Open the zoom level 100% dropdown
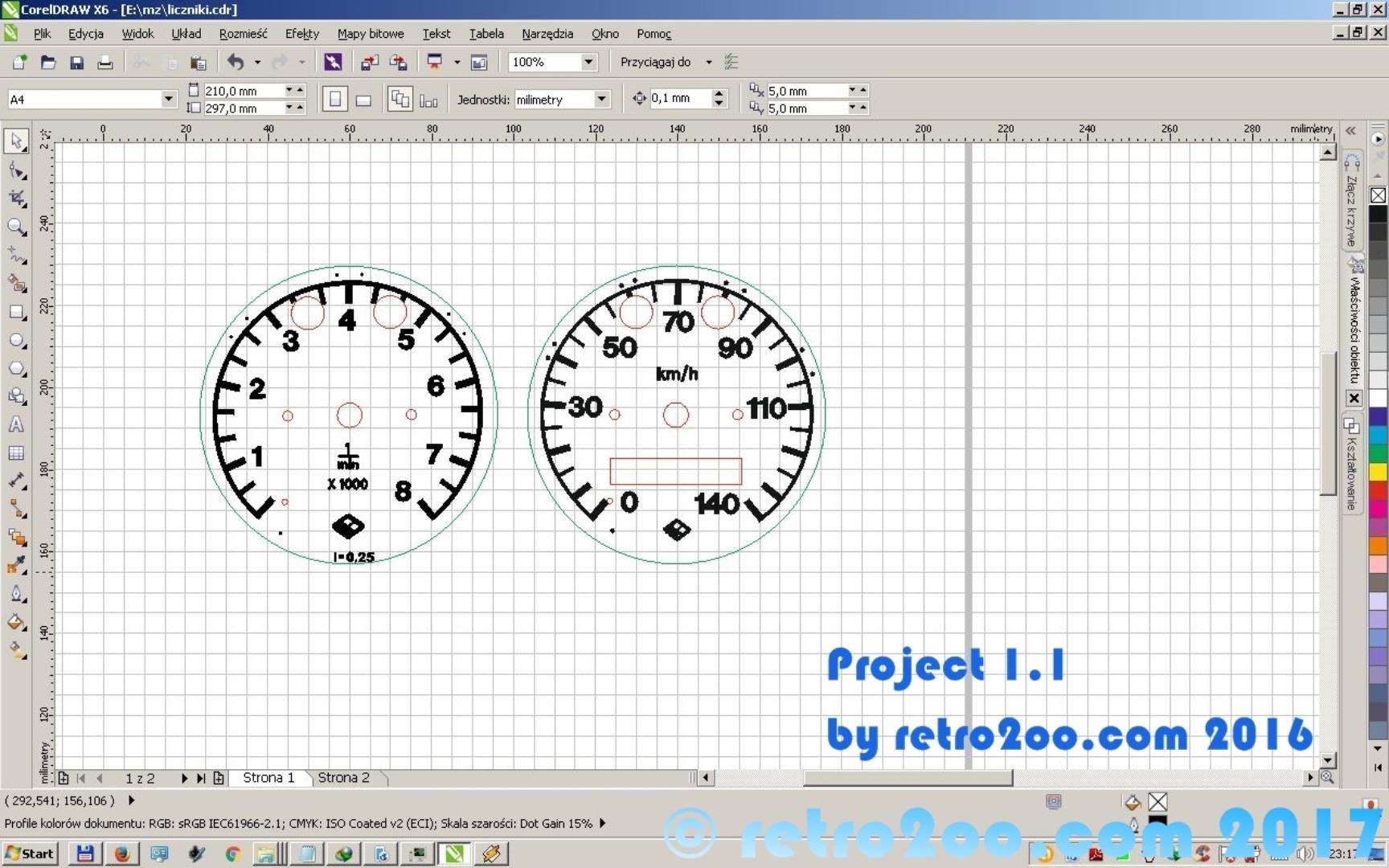 click(x=588, y=62)
